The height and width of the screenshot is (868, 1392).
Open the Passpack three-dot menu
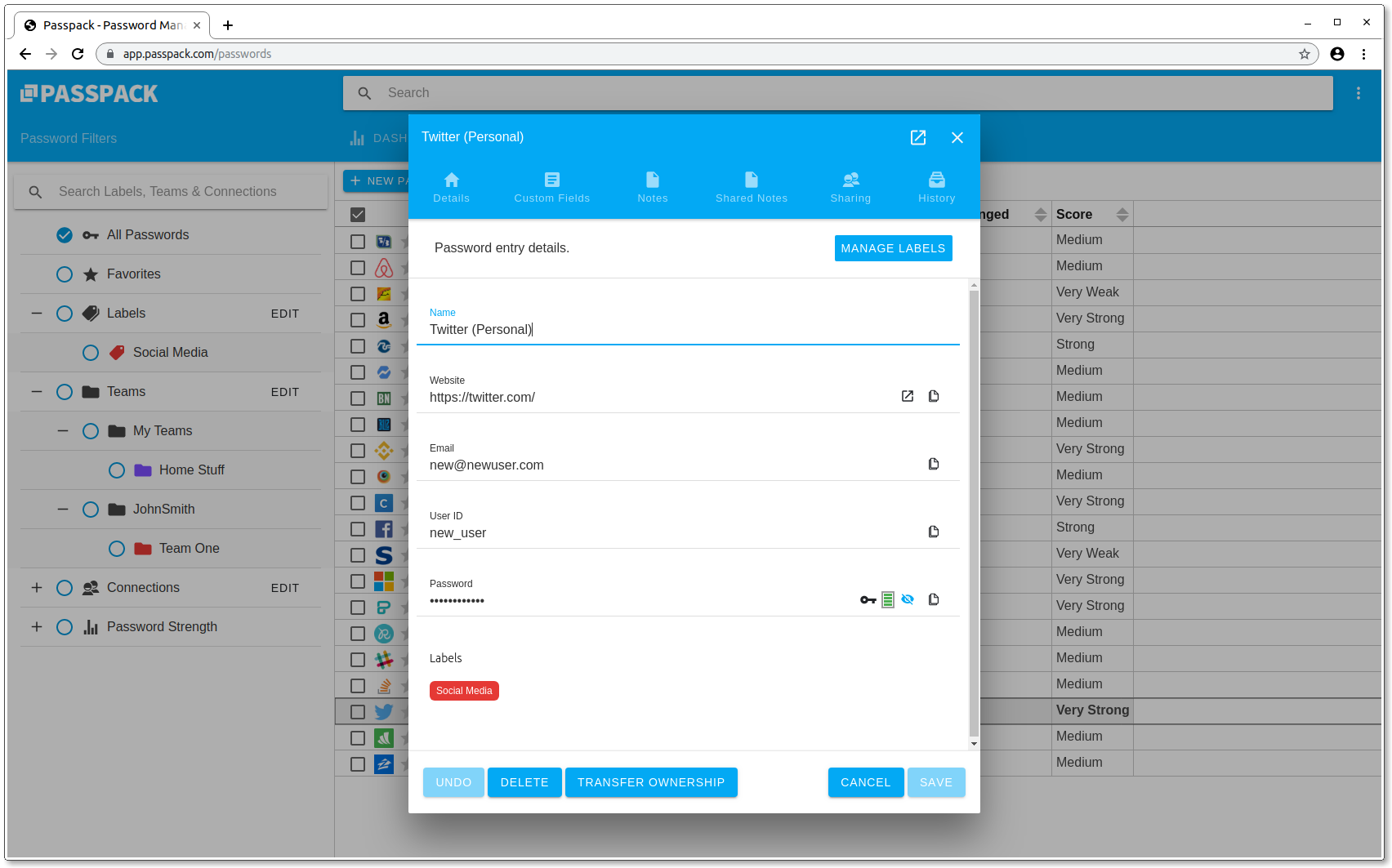(1359, 93)
